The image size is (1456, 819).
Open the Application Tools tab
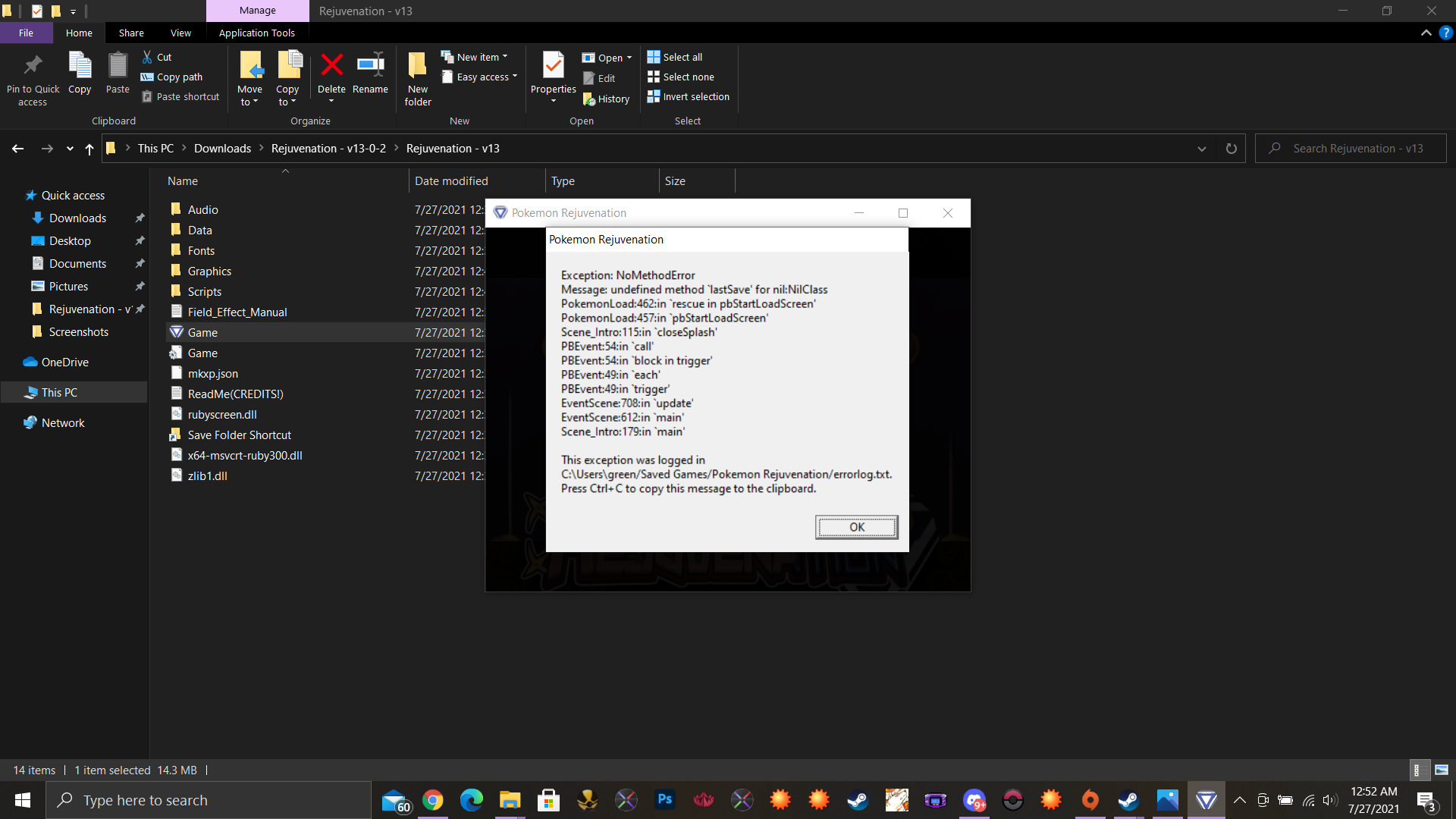pyautogui.click(x=257, y=33)
